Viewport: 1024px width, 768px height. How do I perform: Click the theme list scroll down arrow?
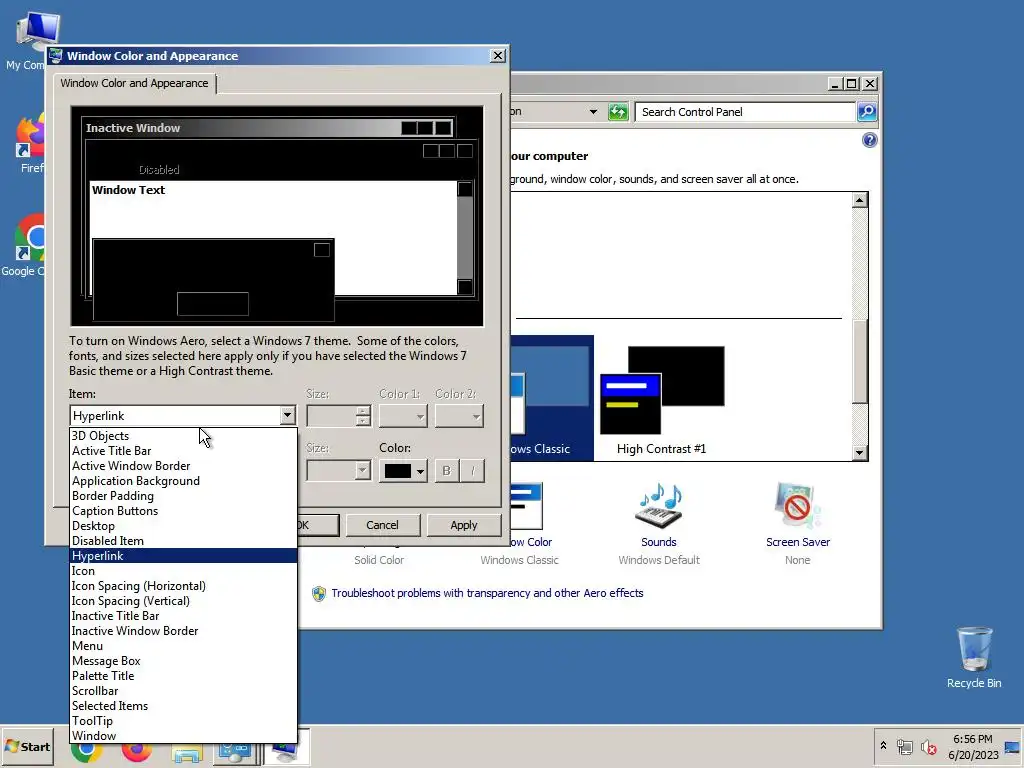860,453
